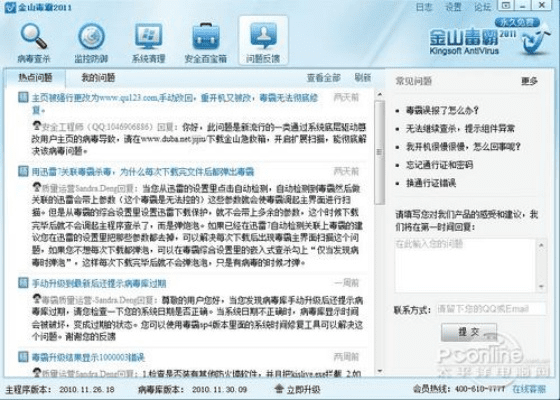Open FAQ 换通行证错误
This screenshot has height=400, width=560.
click(x=431, y=183)
